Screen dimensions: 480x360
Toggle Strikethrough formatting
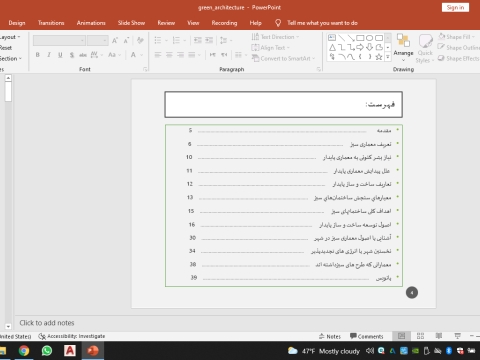pos(83,55)
